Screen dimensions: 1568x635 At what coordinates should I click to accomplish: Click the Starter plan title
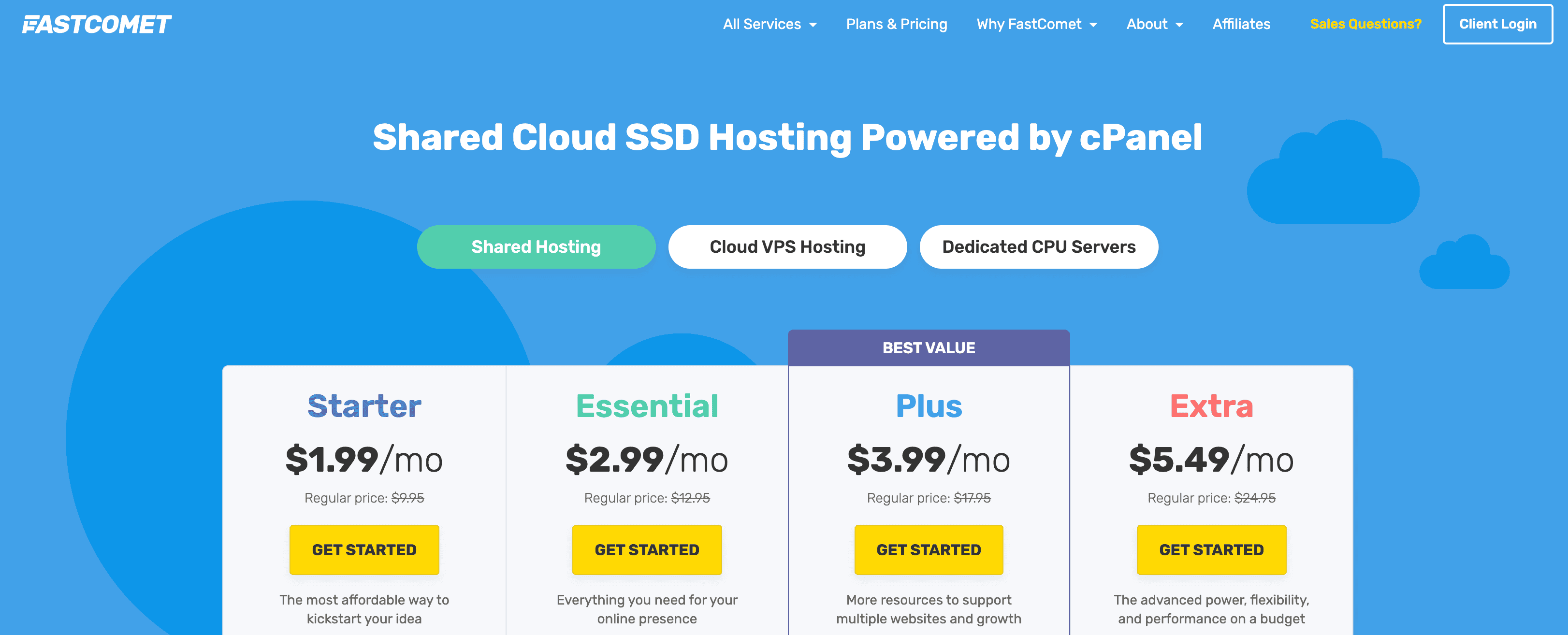364,406
